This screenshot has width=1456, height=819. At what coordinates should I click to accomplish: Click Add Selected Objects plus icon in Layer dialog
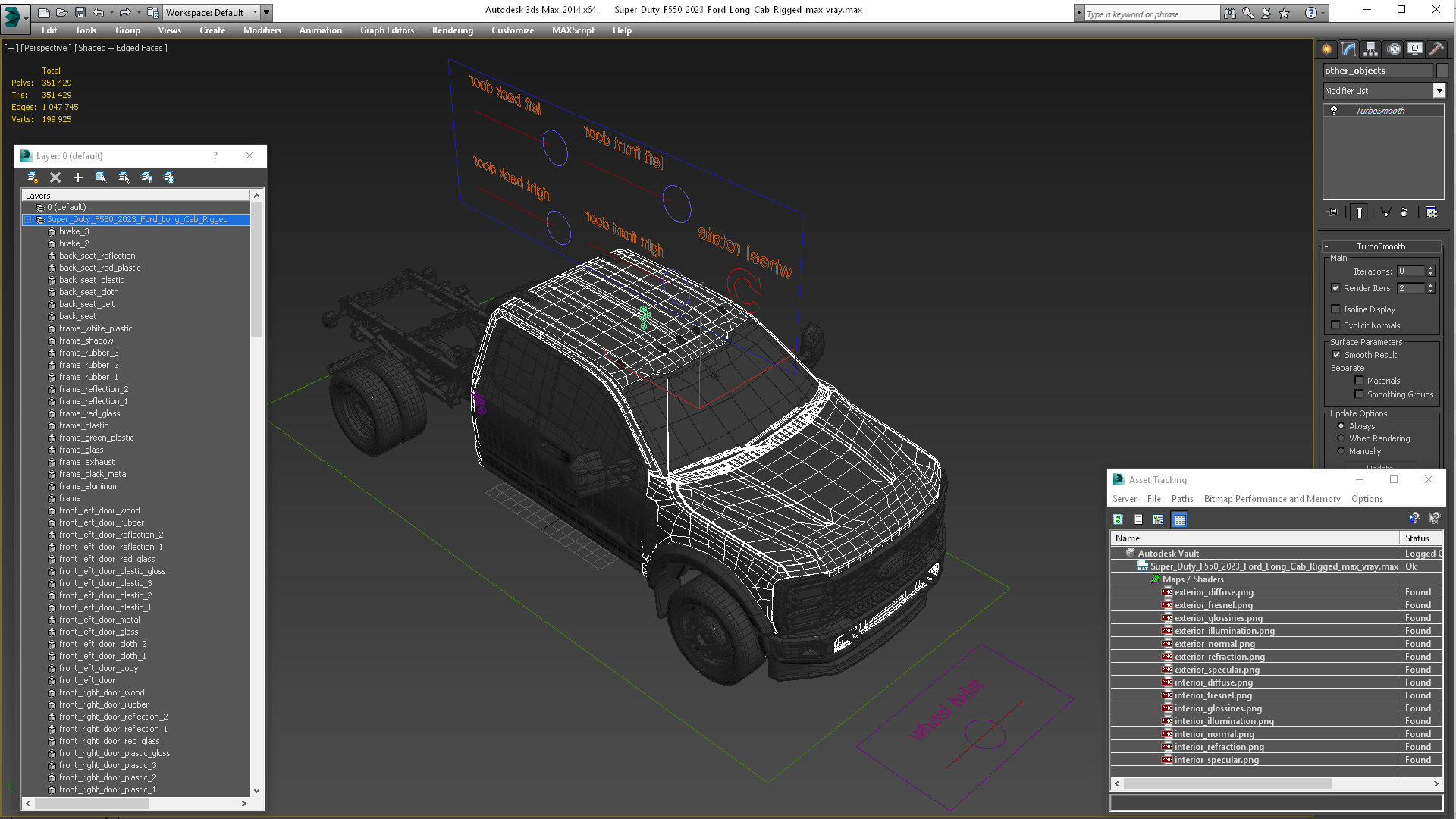(77, 177)
